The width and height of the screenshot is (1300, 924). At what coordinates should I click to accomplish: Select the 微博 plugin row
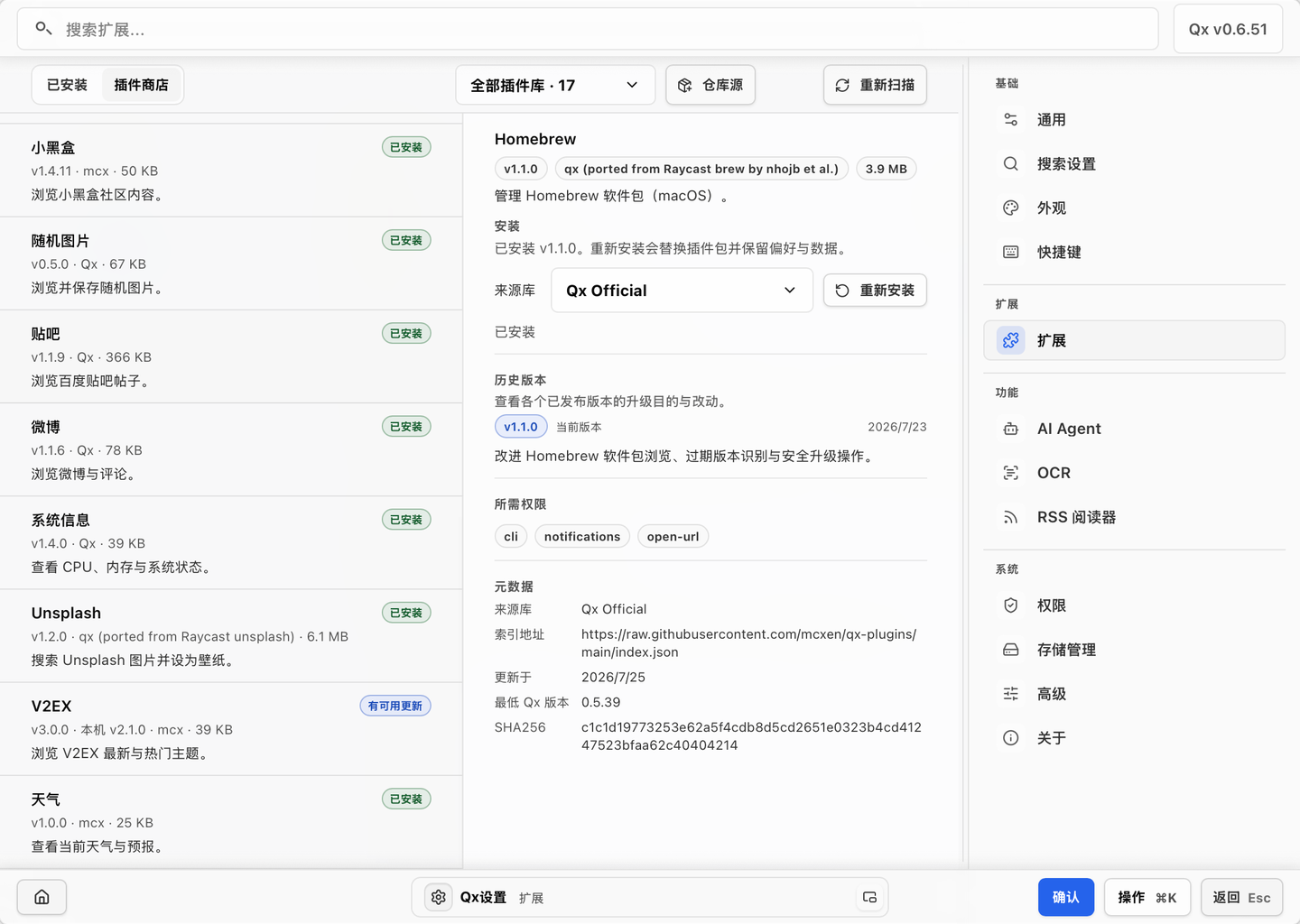231,449
